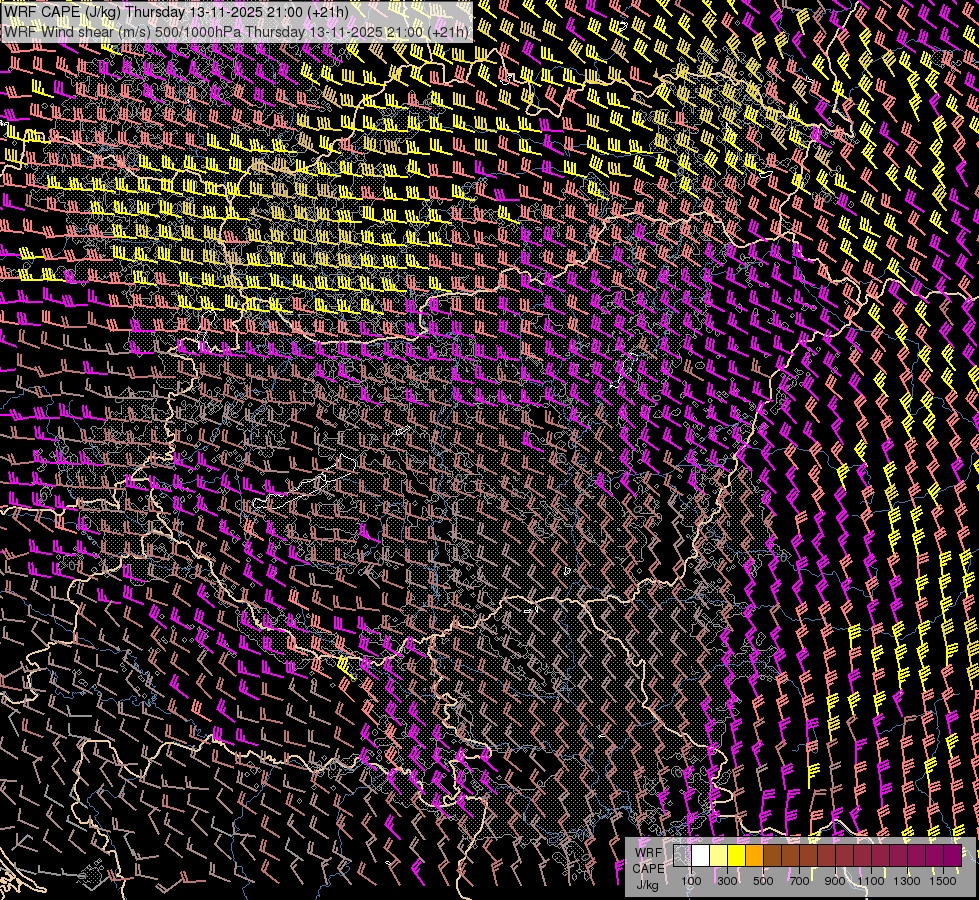Select the "WRF Wind shear (m/s)" header text

point(76,32)
